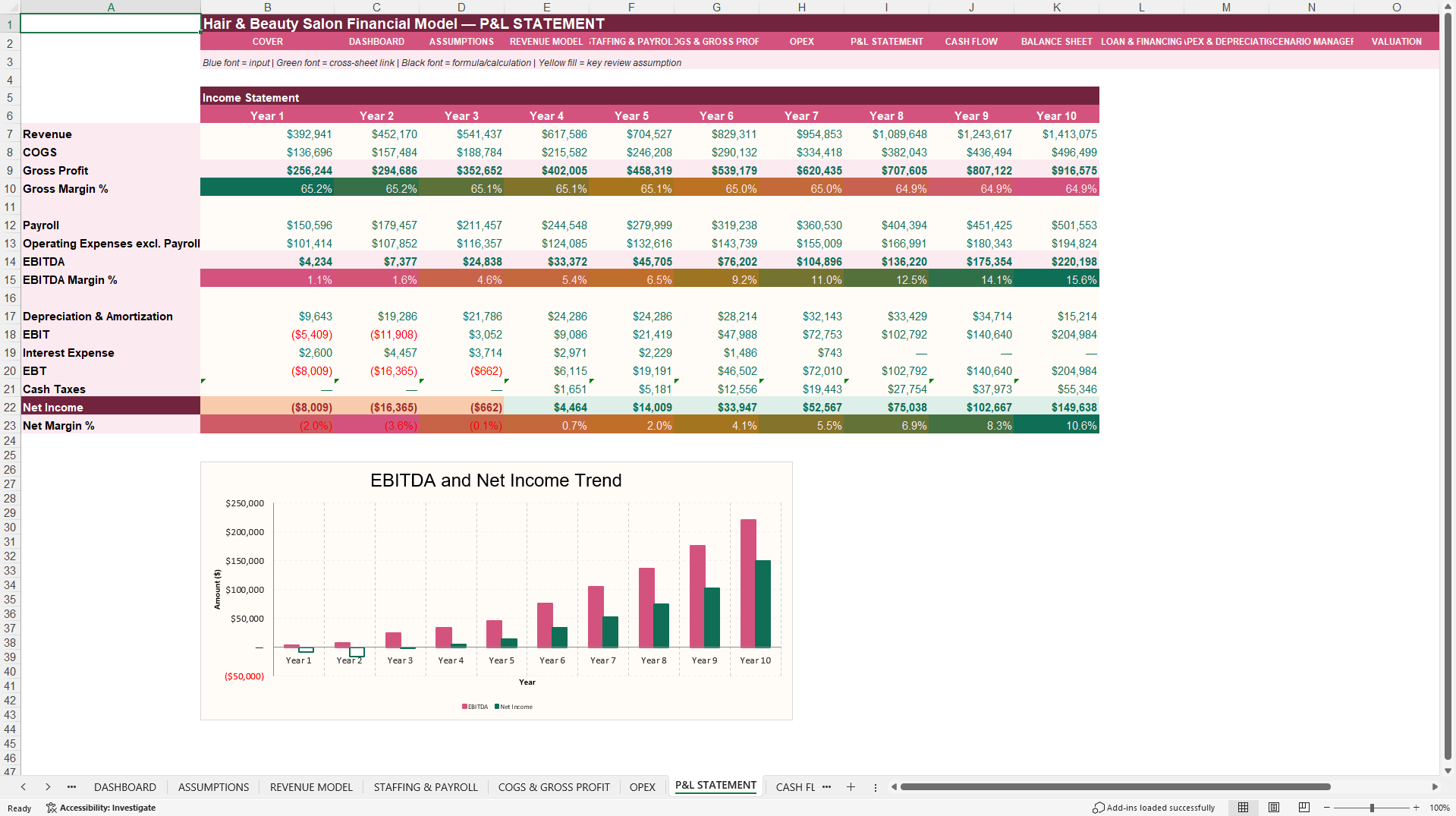Click the vertical scrollbar thumb
The height and width of the screenshot is (816, 1456).
(x=1448, y=386)
